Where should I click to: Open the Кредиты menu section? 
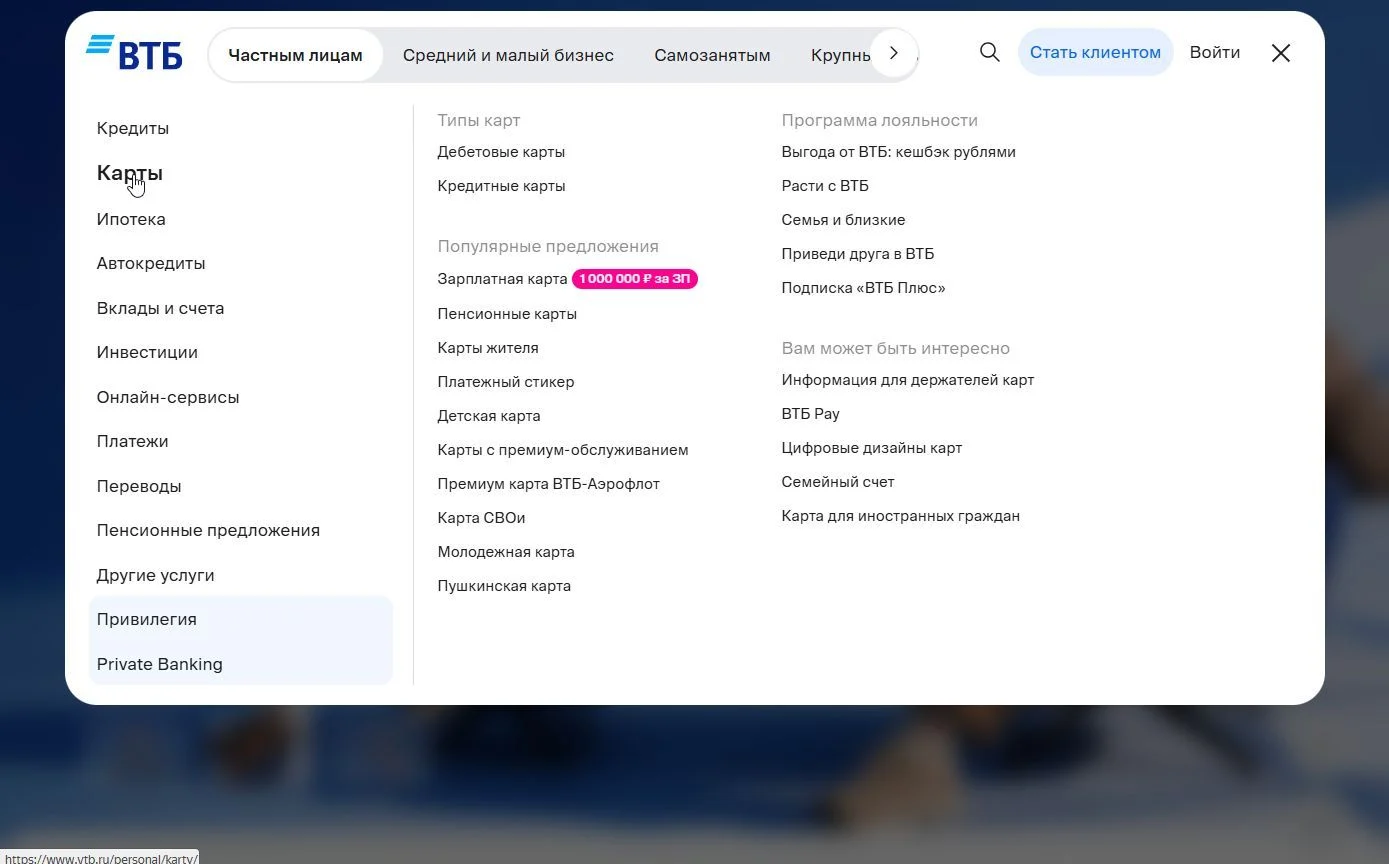coord(133,128)
